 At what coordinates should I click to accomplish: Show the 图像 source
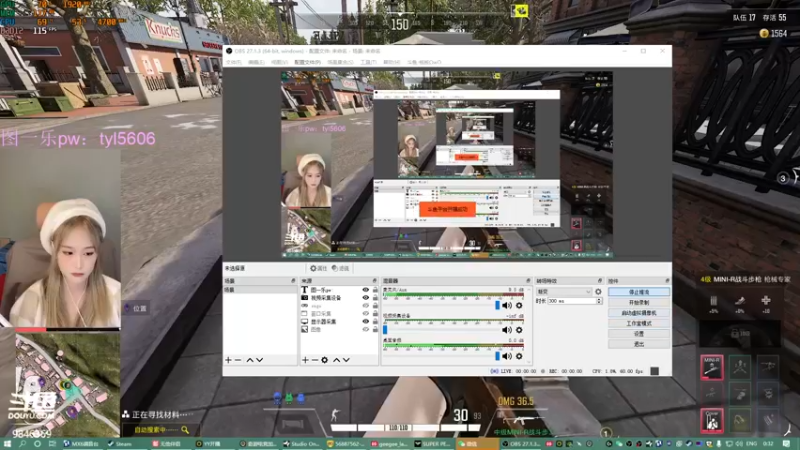point(365,330)
